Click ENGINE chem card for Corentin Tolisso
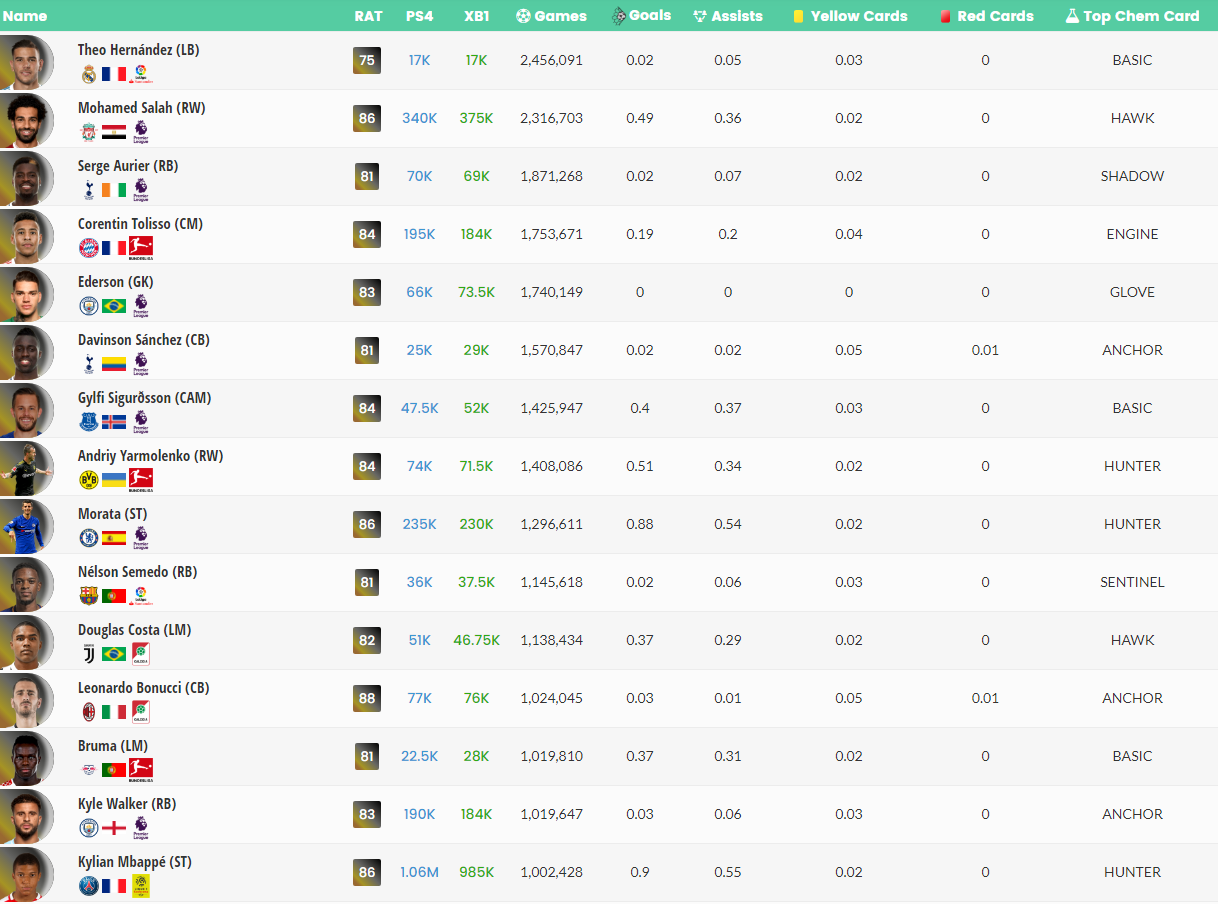1218x904 pixels. click(x=1133, y=234)
